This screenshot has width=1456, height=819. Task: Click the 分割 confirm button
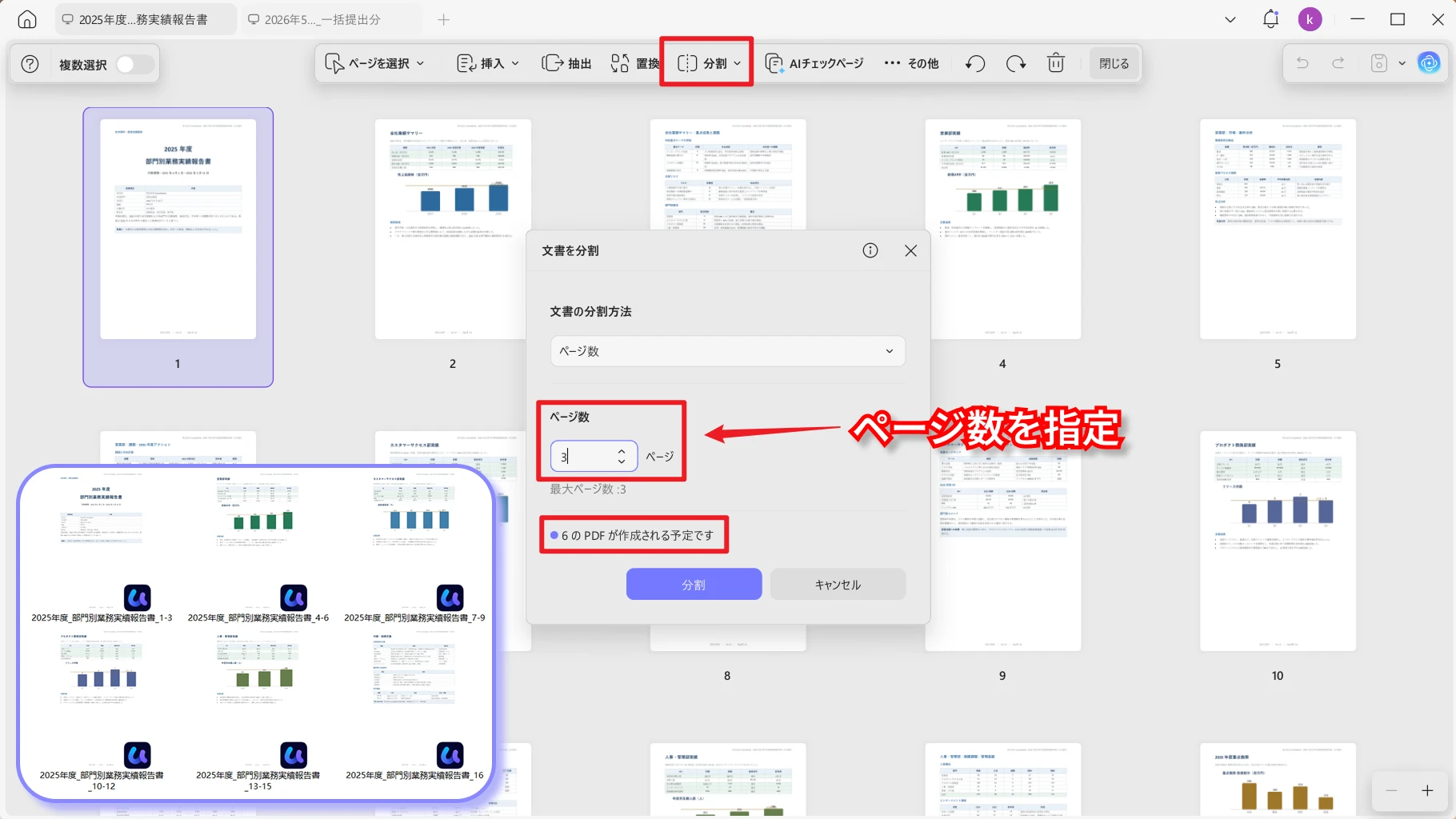coord(694,584)
